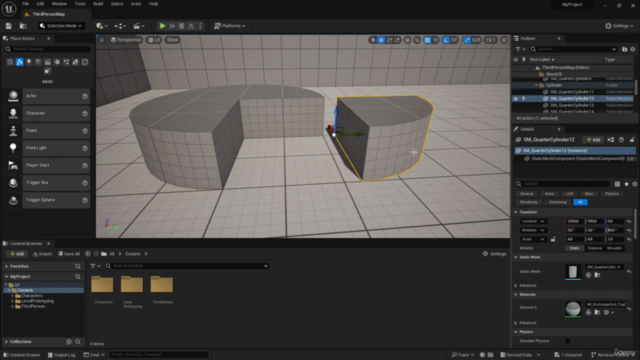The height and width of the screenshot is (360, 640).
Task: Click Import in Content Browser
Action: point(42,254)
